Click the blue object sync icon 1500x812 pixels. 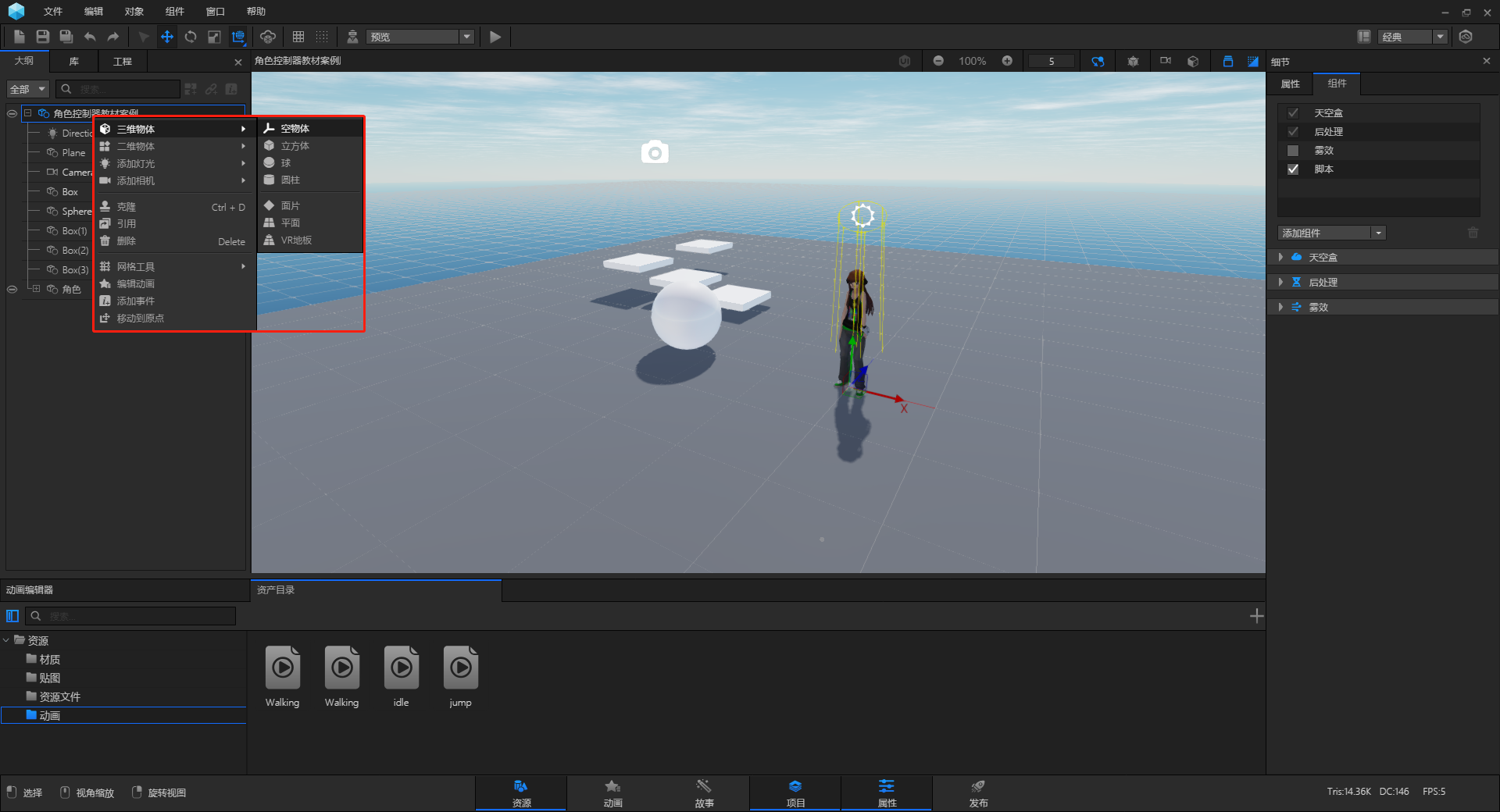[x=1098, y=61]
